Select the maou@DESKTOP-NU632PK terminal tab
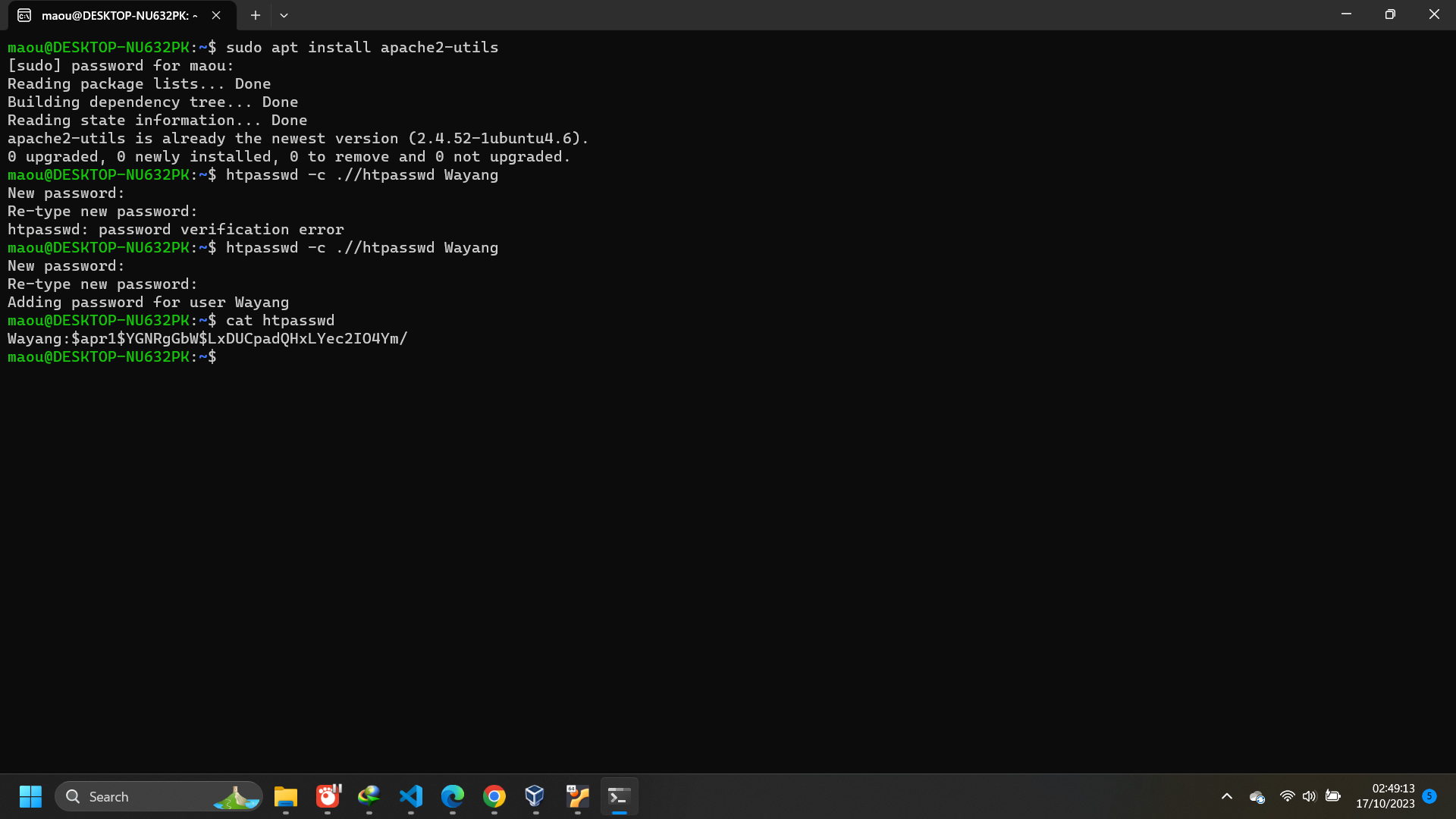Image resolution: width=1456 pixels, height=819 pixels. point(114,15)
